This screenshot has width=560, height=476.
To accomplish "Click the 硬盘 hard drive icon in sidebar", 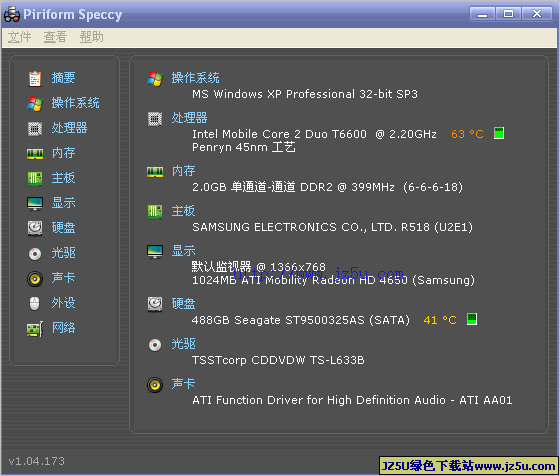I will 35,228.
